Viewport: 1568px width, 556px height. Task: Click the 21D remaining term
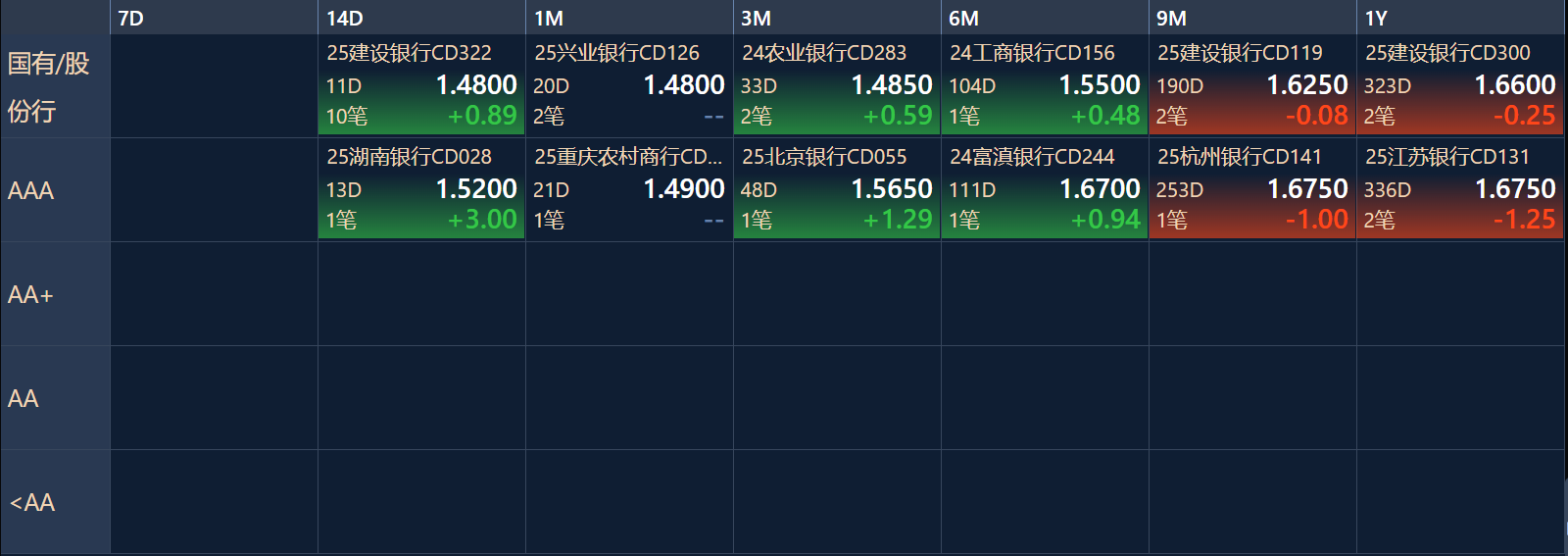pyautogui.click(x=551, y=190)
